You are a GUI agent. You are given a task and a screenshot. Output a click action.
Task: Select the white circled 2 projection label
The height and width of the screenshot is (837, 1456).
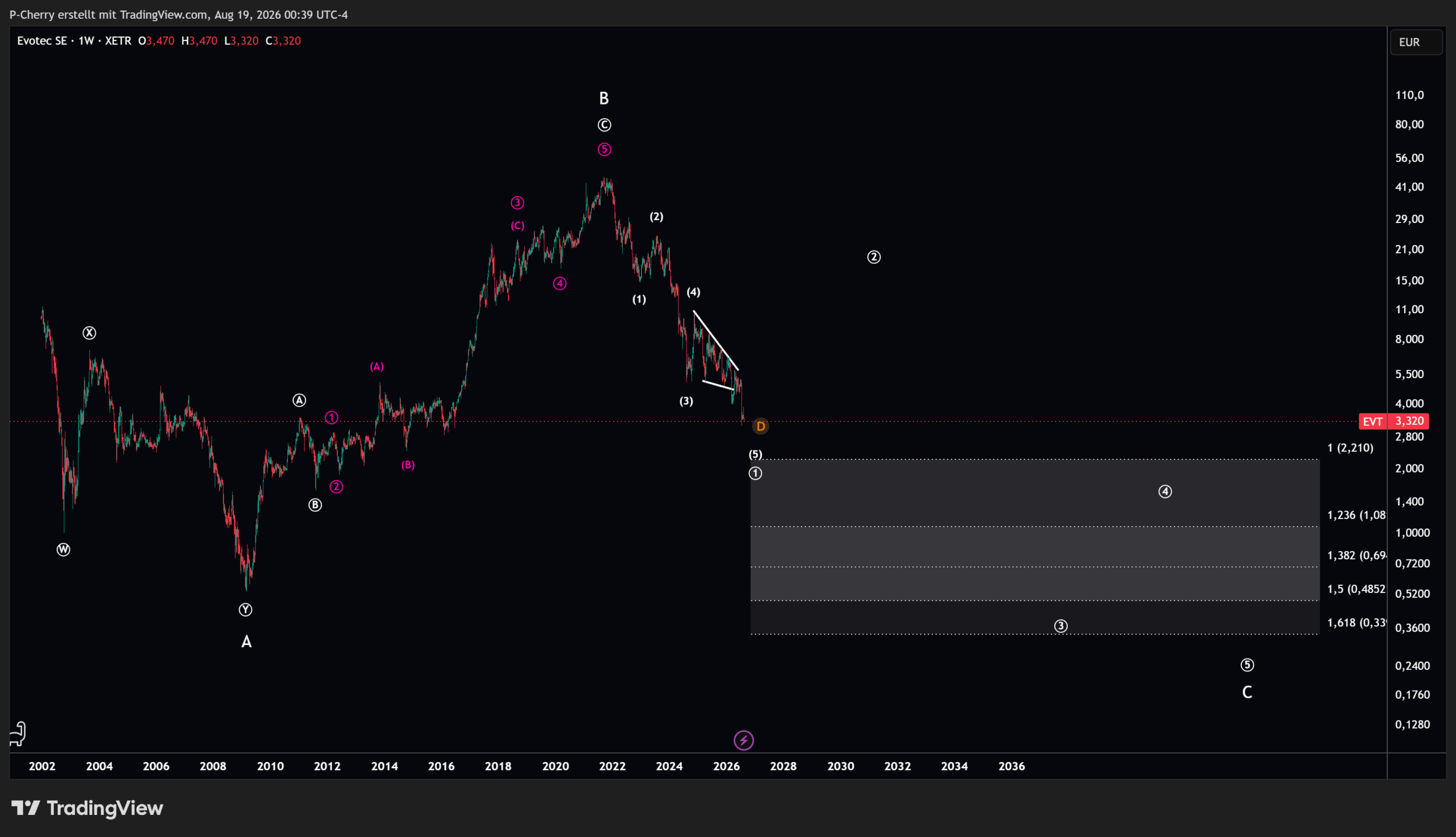pyautogui.click(x=874, y=257)
